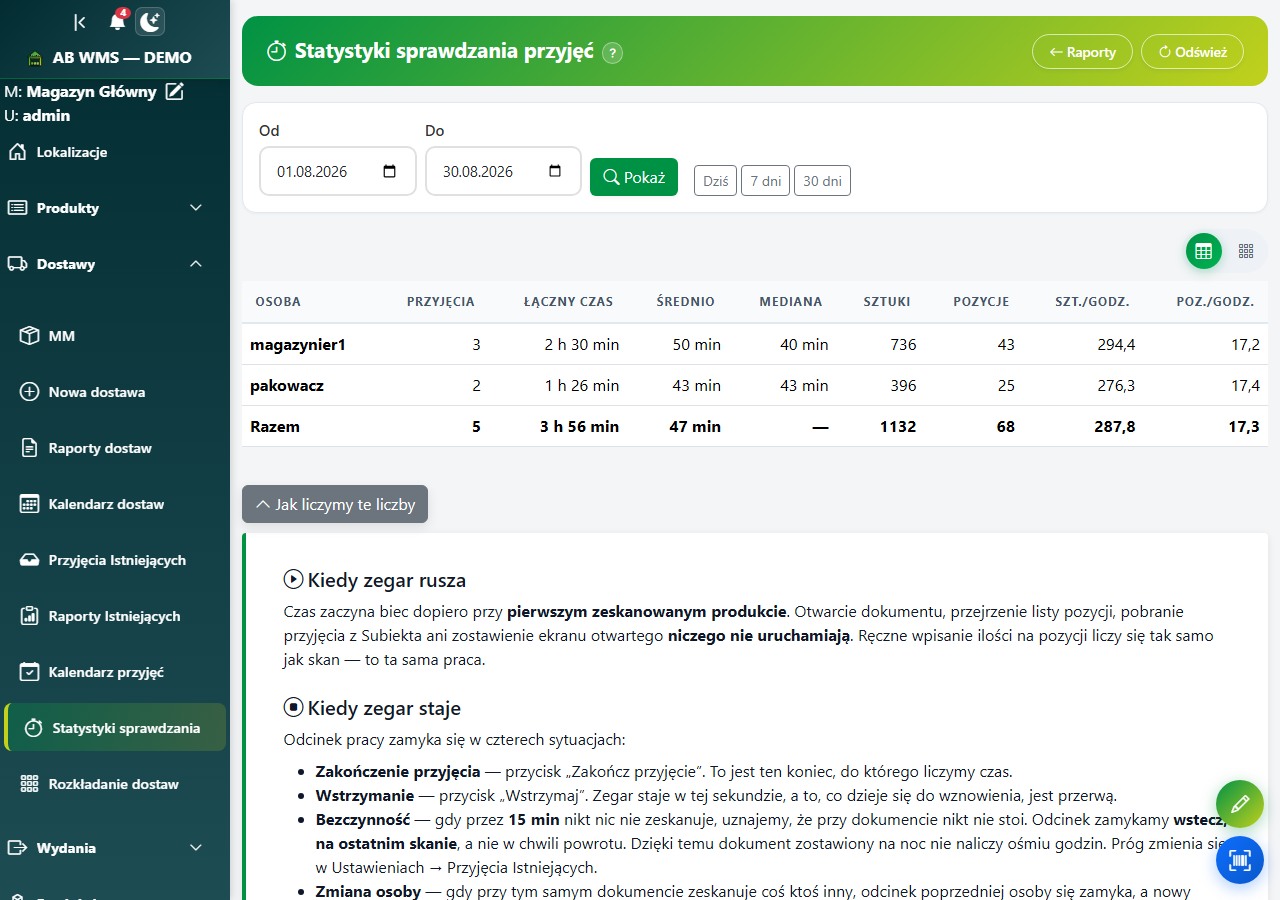This screenshot has width=1280, height=900.
Task: Expand the Wydania menu
Action: [115, 848]
